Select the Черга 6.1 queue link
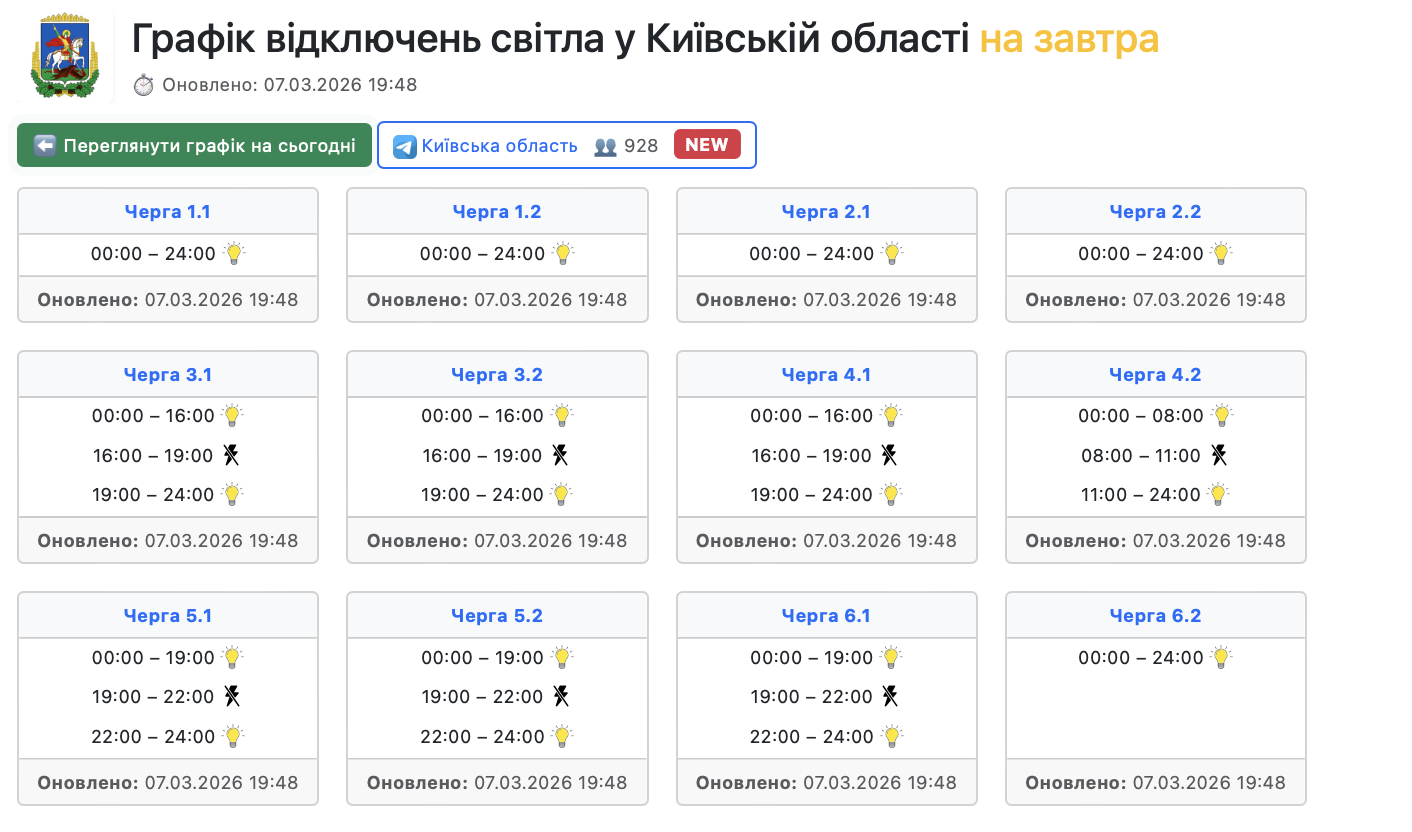The height and width of the screenshot is (832, 1412). pyautogui.click(x=826, y=616)
